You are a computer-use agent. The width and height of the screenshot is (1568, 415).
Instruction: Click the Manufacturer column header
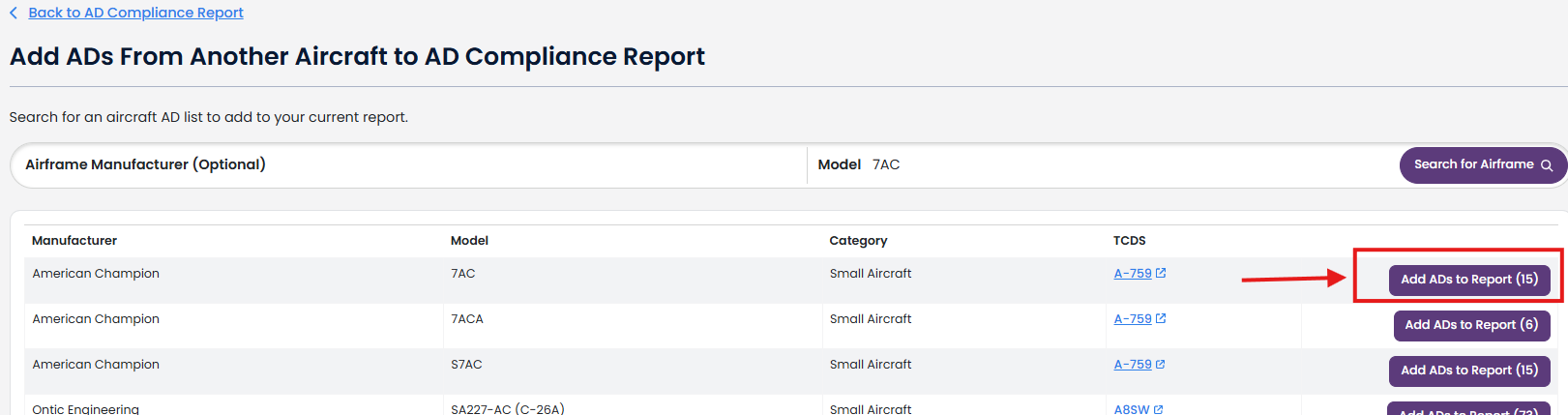tap(74, 241)
